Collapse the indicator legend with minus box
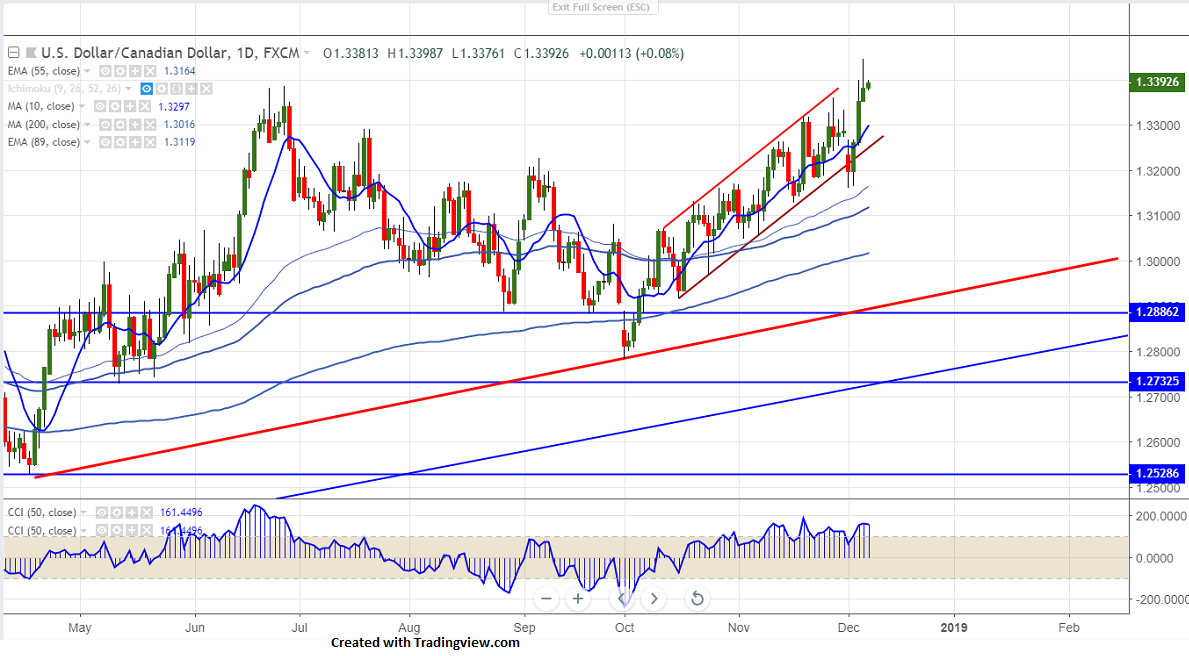1189x656 pixels. pyautogui.click(x=14, y=52)
